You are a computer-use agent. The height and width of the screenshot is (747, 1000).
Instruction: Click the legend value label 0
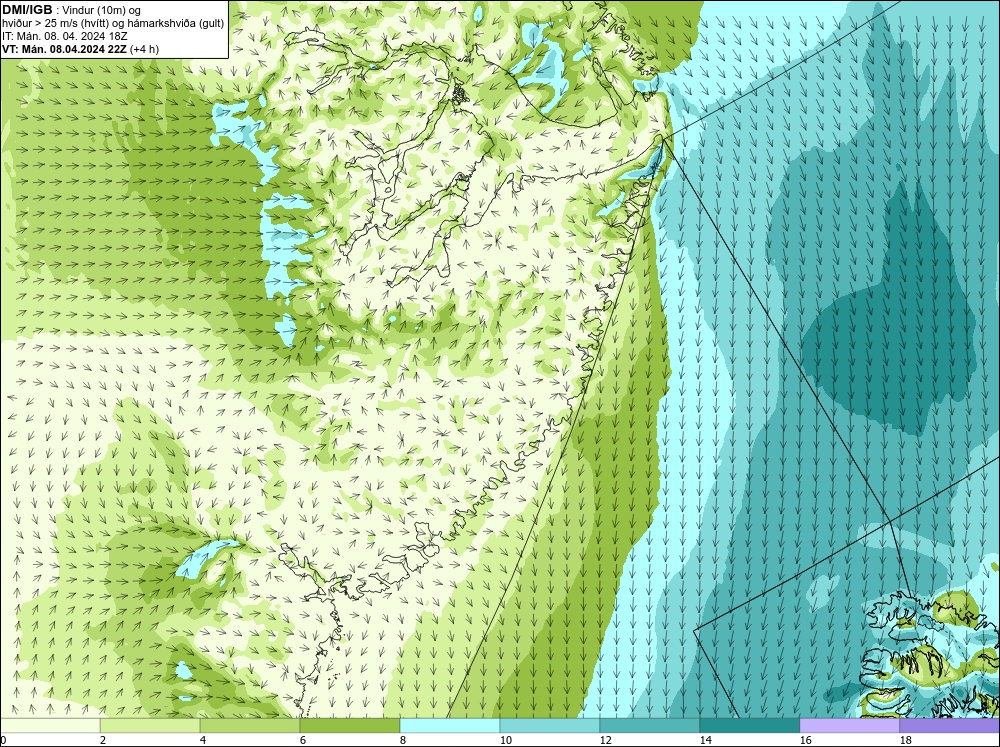point(4,740)
